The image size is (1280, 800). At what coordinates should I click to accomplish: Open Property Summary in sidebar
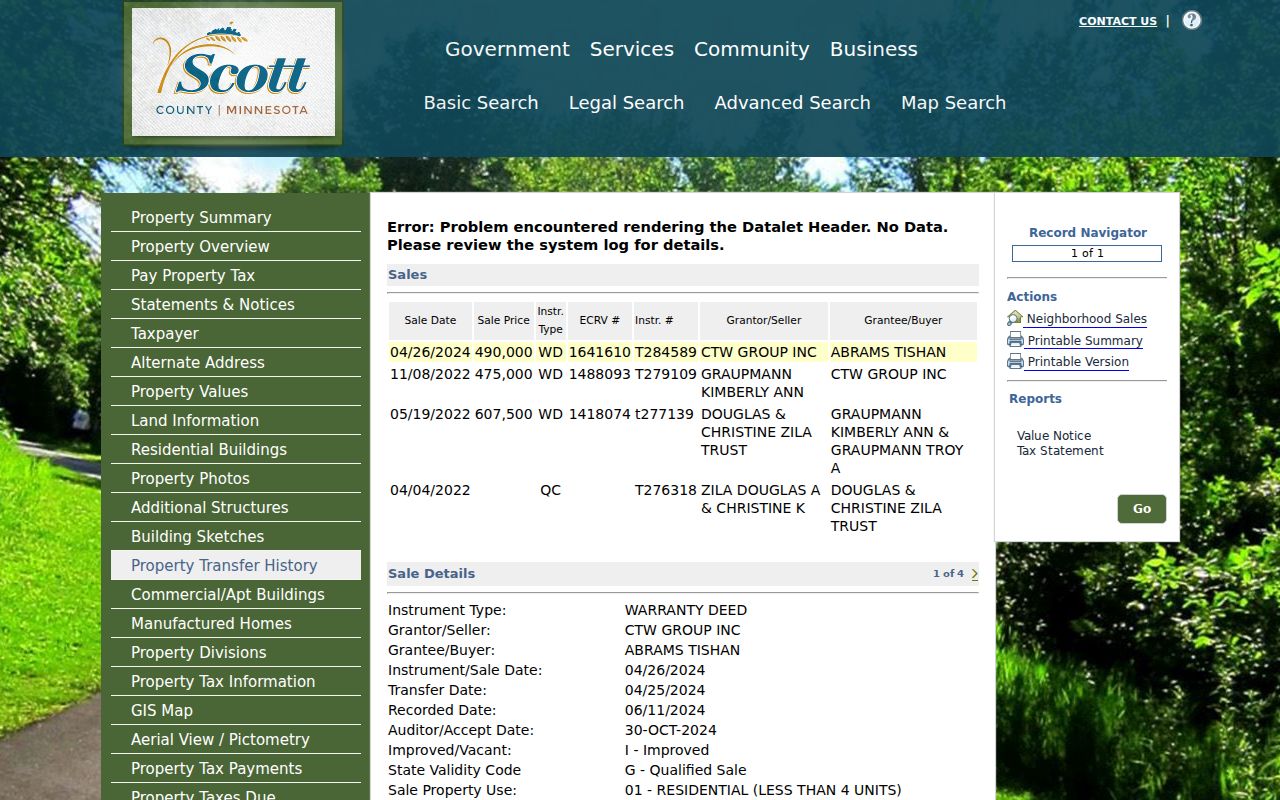(x=236, y=217)
